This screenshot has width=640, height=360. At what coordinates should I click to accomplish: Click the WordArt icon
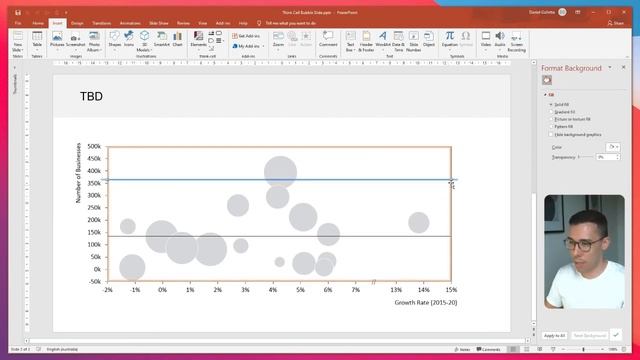pos(383,39)
